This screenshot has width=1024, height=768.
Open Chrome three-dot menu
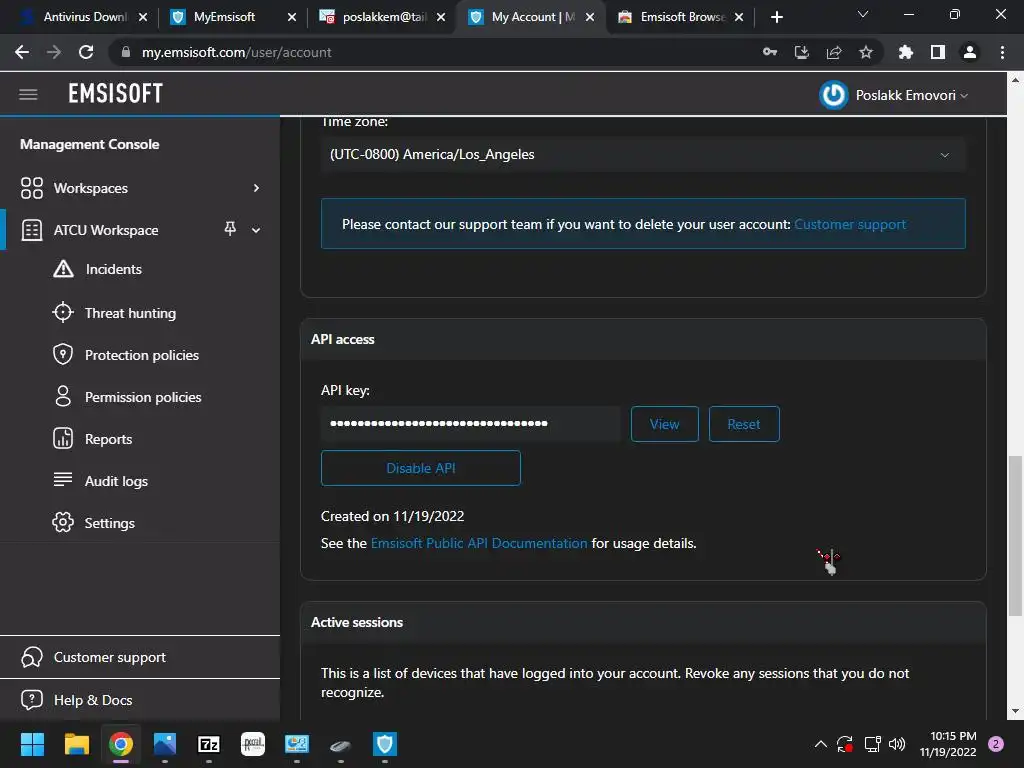pyautogui.click(x=1002, y=52)
